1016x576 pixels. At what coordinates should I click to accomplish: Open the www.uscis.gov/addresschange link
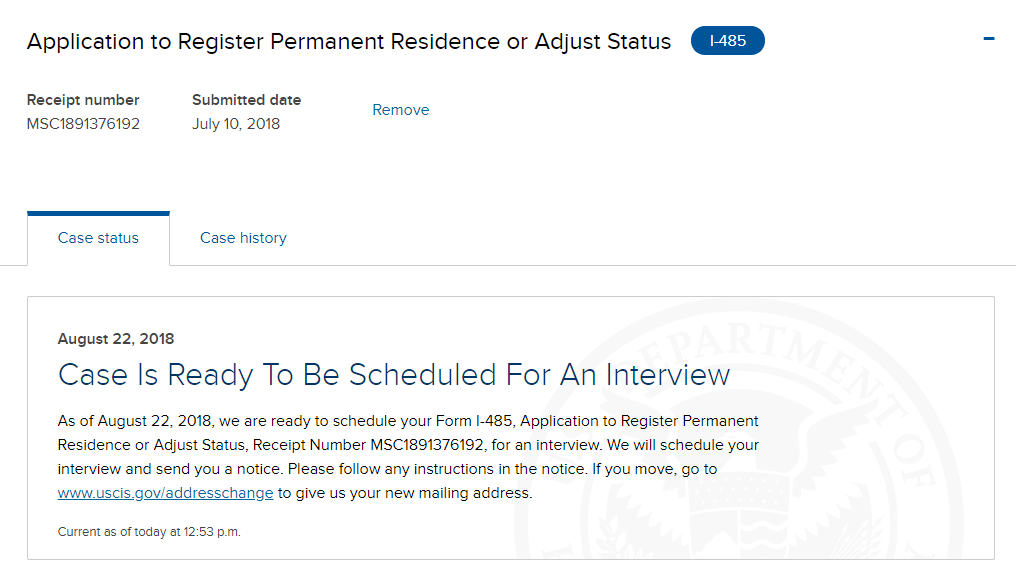pos(165,493)
